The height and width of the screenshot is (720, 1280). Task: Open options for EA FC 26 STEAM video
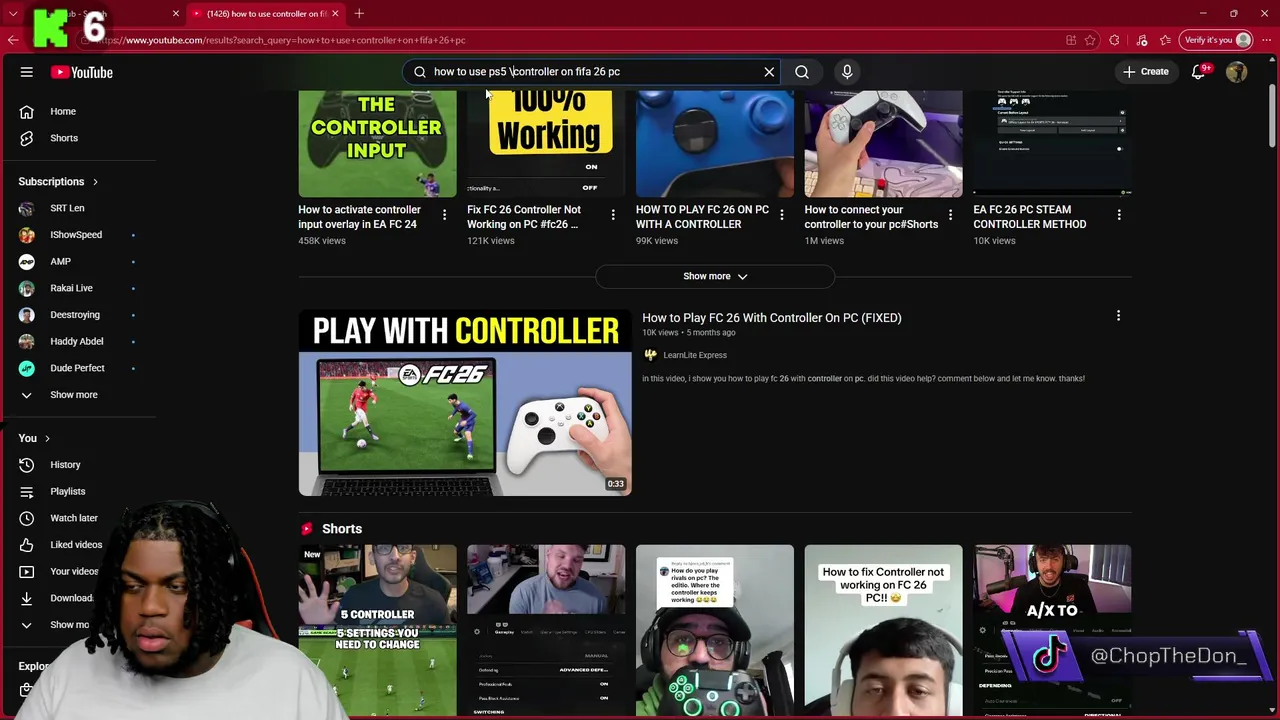click(x=1119, y=214)
